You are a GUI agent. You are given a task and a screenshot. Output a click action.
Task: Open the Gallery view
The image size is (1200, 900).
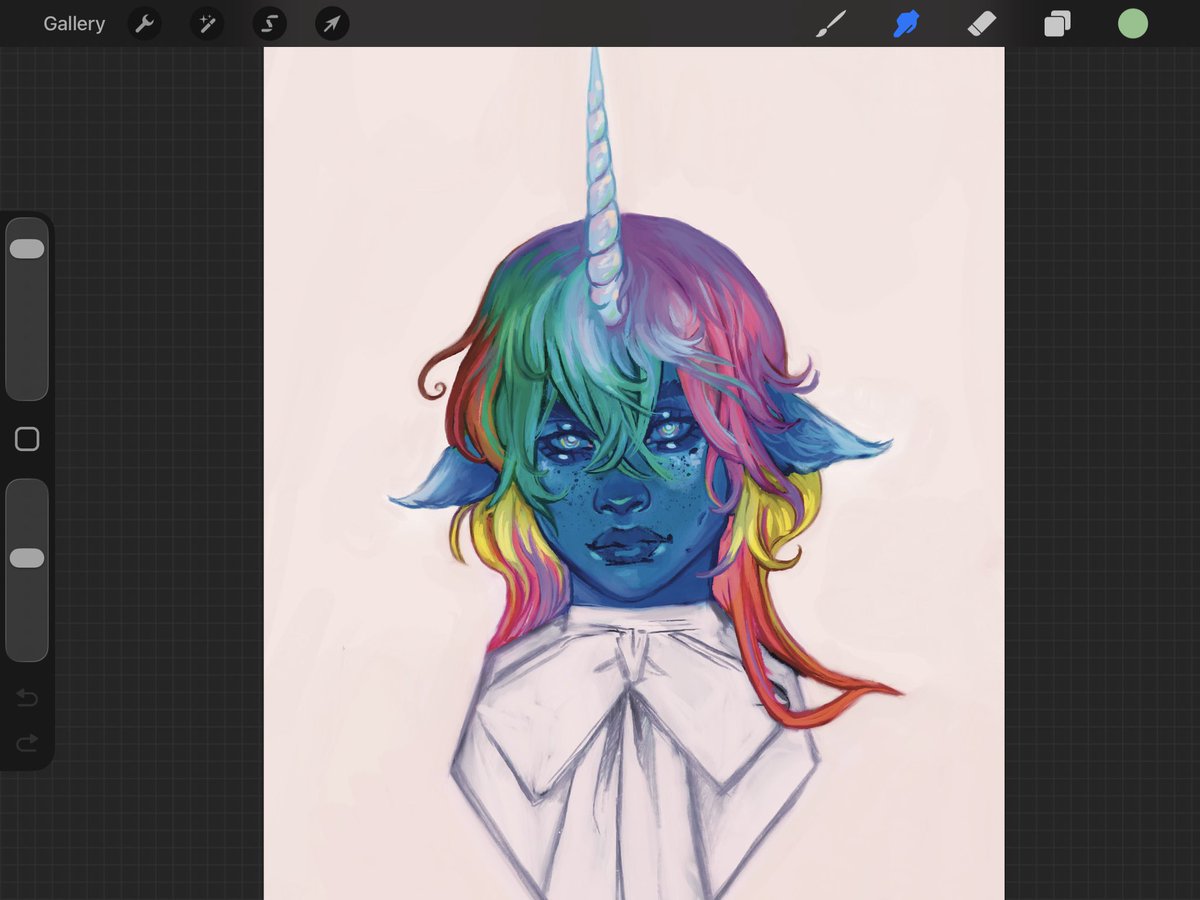click(74, 24)
